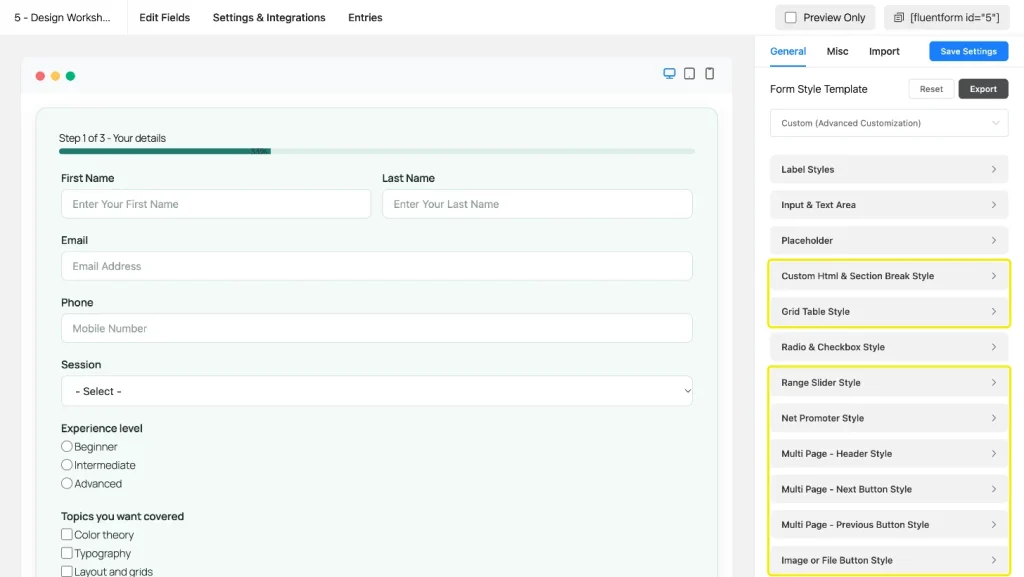
Task: Expand Multi Page - Previous Button Style
Action: tap(889, 525)
